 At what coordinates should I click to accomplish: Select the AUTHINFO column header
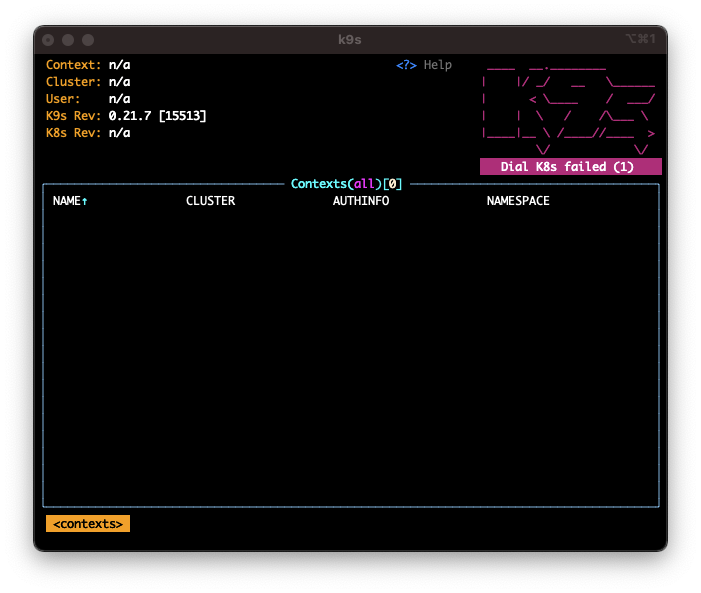click(360, 201)
